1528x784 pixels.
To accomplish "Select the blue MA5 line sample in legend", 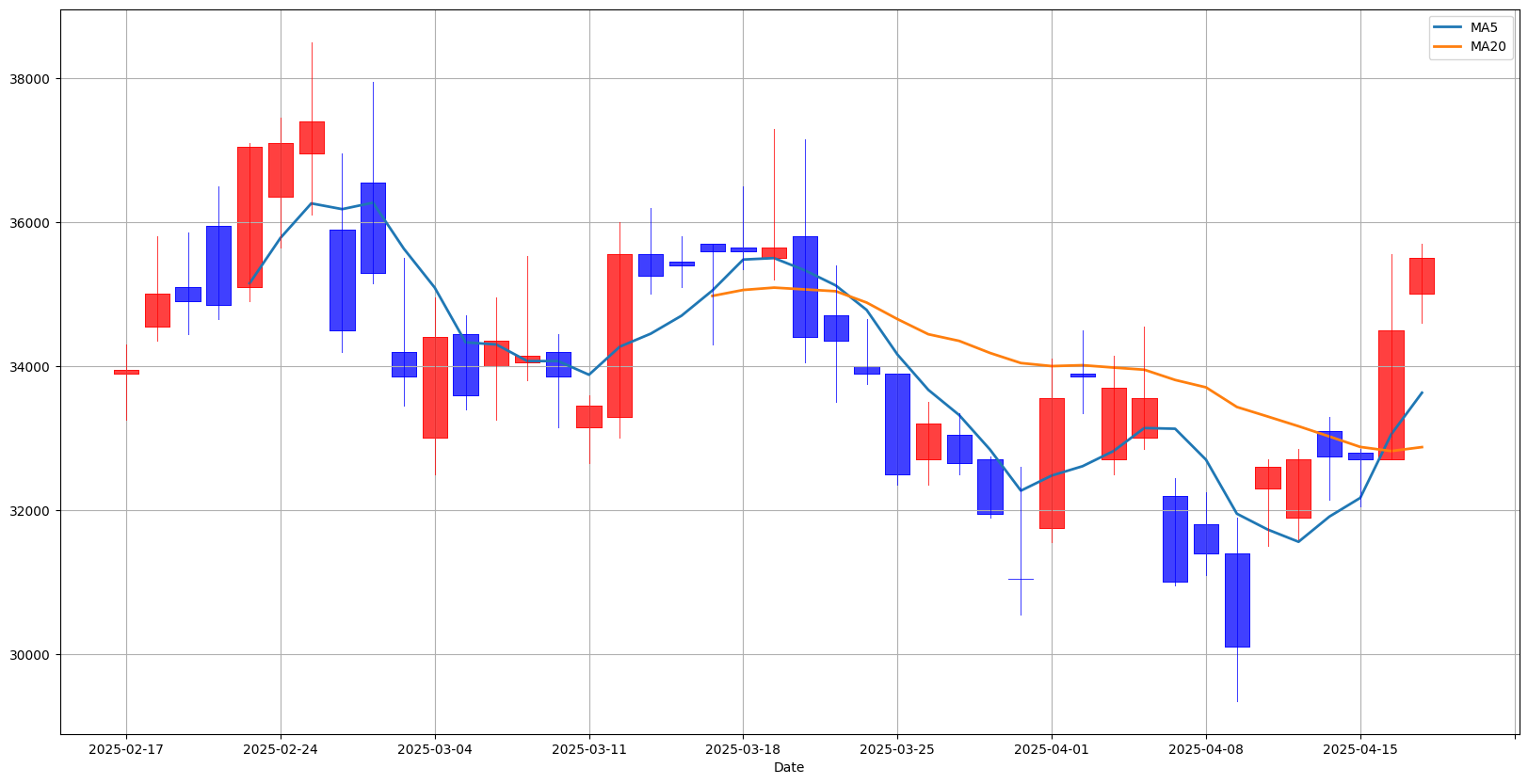I will pos(1448,28).
